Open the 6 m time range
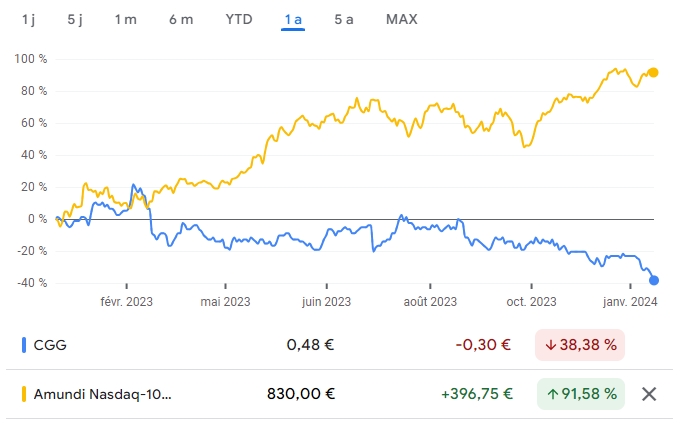 [181, 20]
